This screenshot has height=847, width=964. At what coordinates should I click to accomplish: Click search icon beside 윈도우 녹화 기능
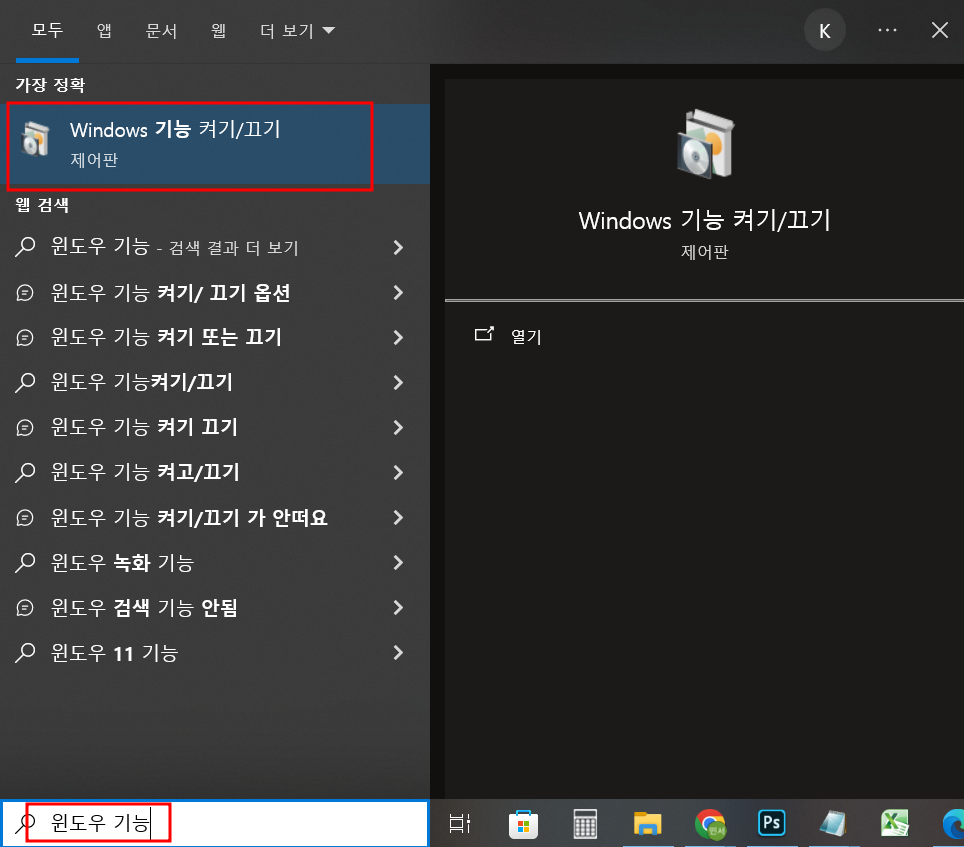coord(25,562)
